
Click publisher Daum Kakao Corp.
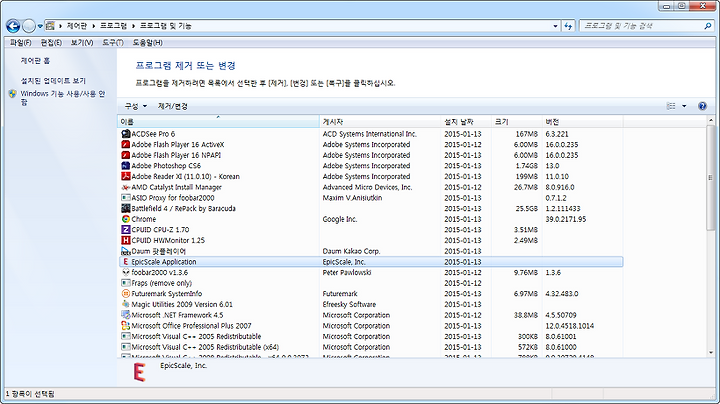[x=351, y=251]
